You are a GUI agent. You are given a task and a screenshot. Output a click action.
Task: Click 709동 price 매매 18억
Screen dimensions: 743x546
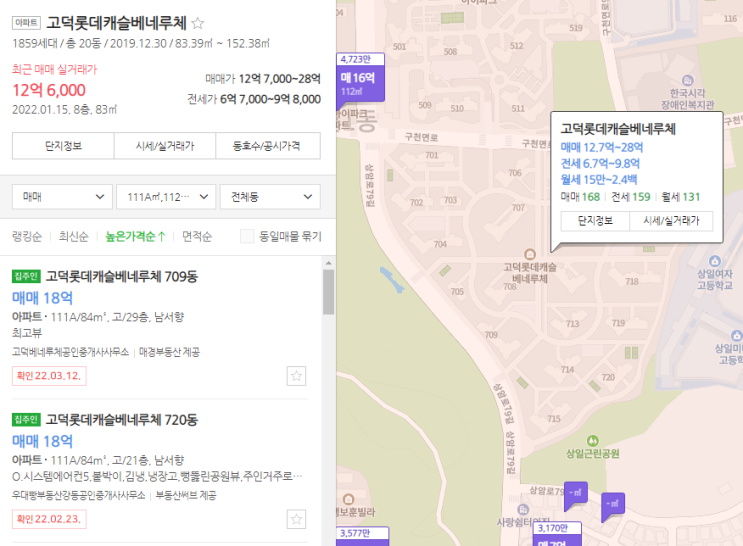42,298
